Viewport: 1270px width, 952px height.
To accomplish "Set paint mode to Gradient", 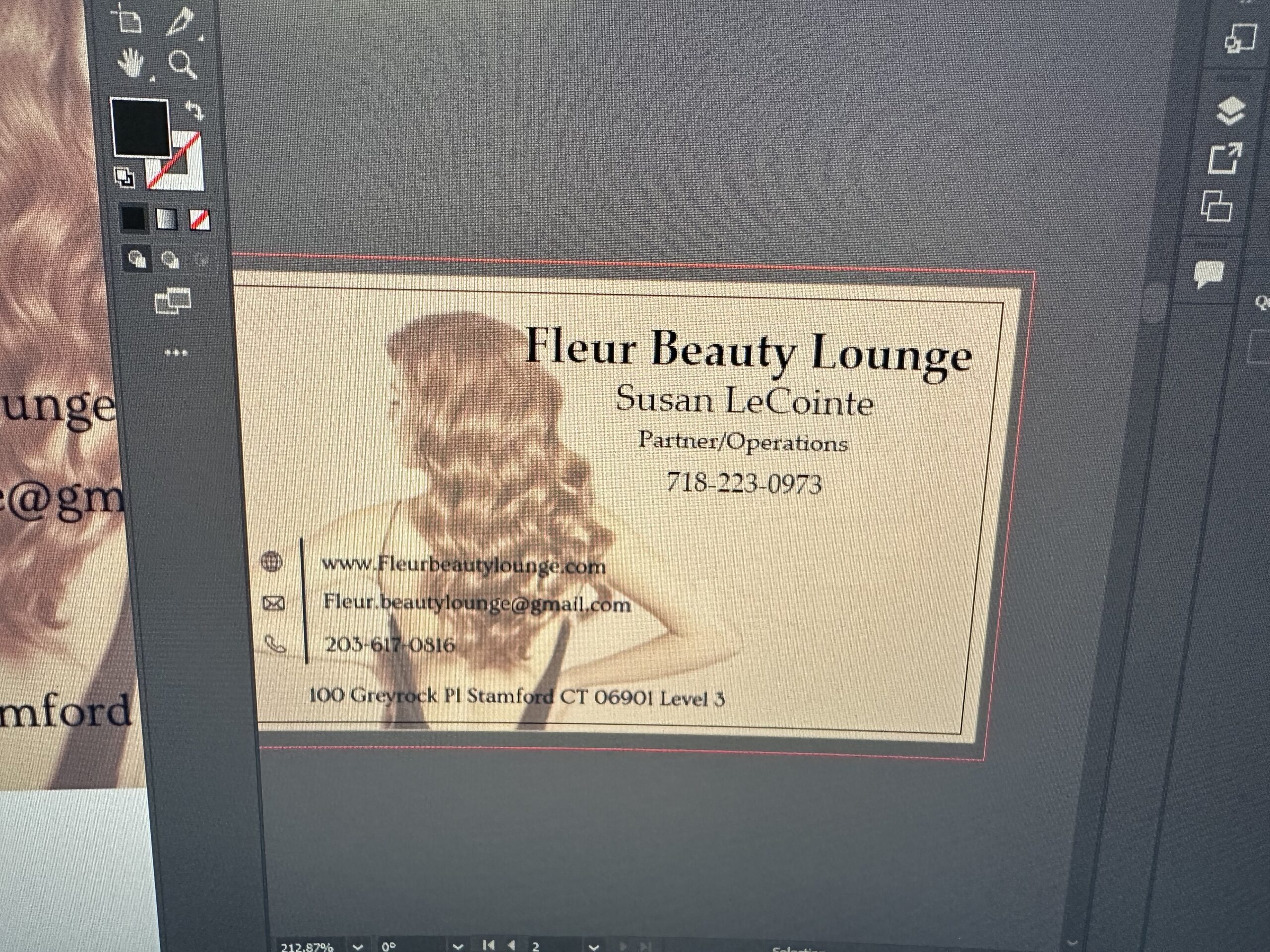I will click(x=167, y=219).
